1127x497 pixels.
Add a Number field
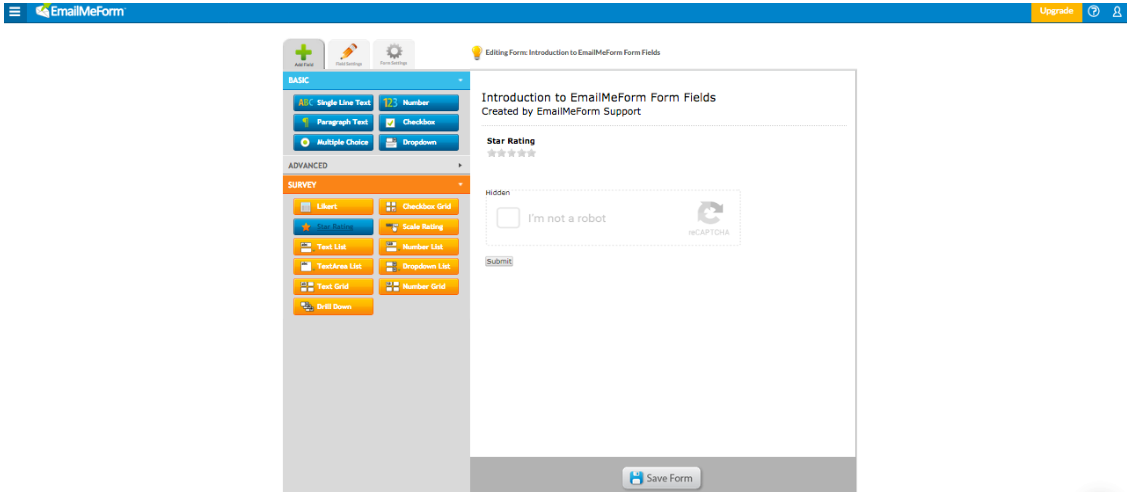point(419,103)
